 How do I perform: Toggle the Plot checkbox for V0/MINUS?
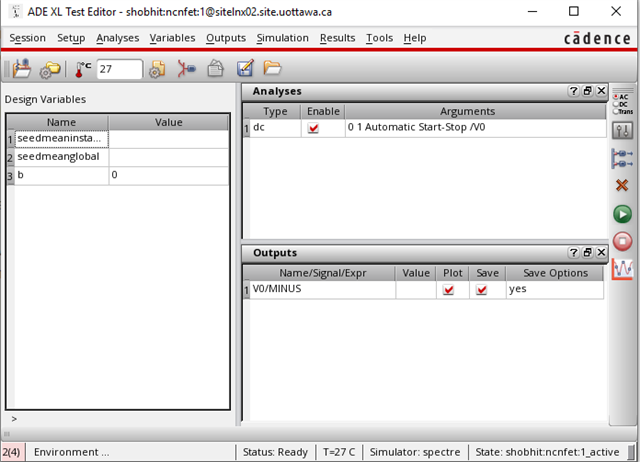[x=449, y=290]
